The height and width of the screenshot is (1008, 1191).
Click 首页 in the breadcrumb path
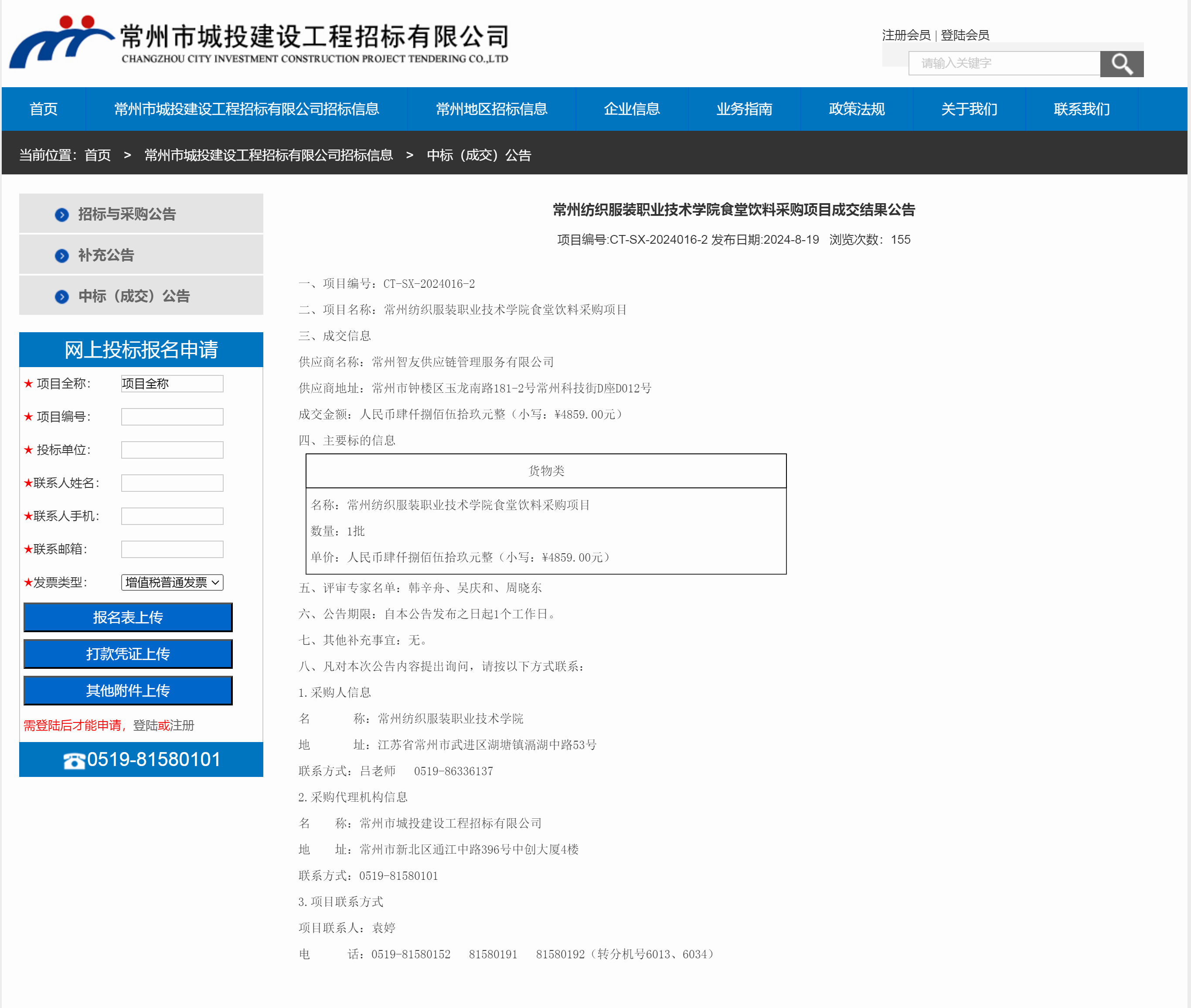coord(98,155)
